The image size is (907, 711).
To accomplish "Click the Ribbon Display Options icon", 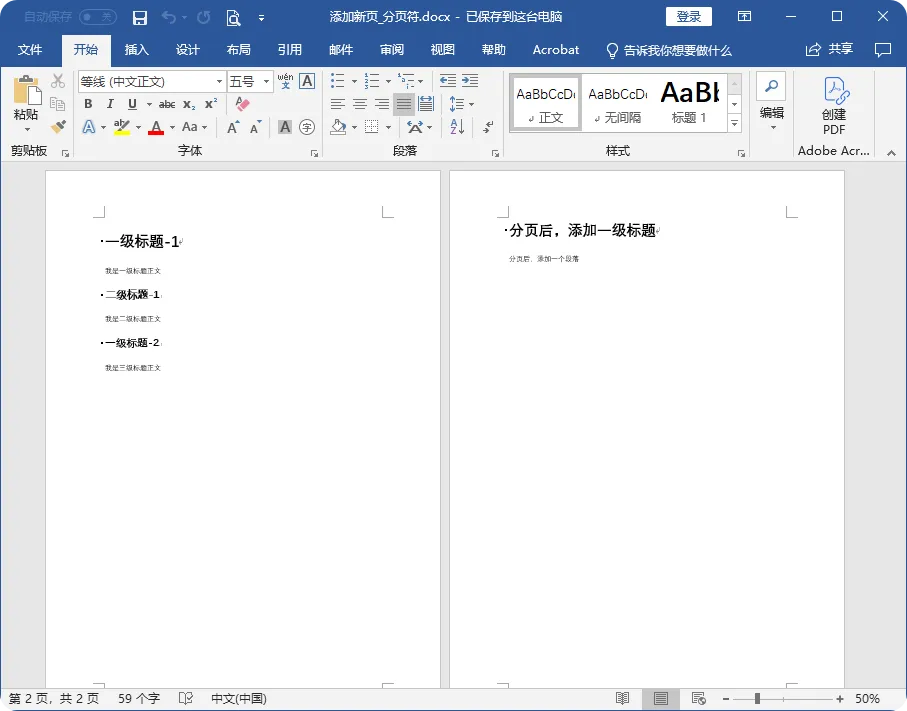I will pyautogui.click(x=744, y=16).
